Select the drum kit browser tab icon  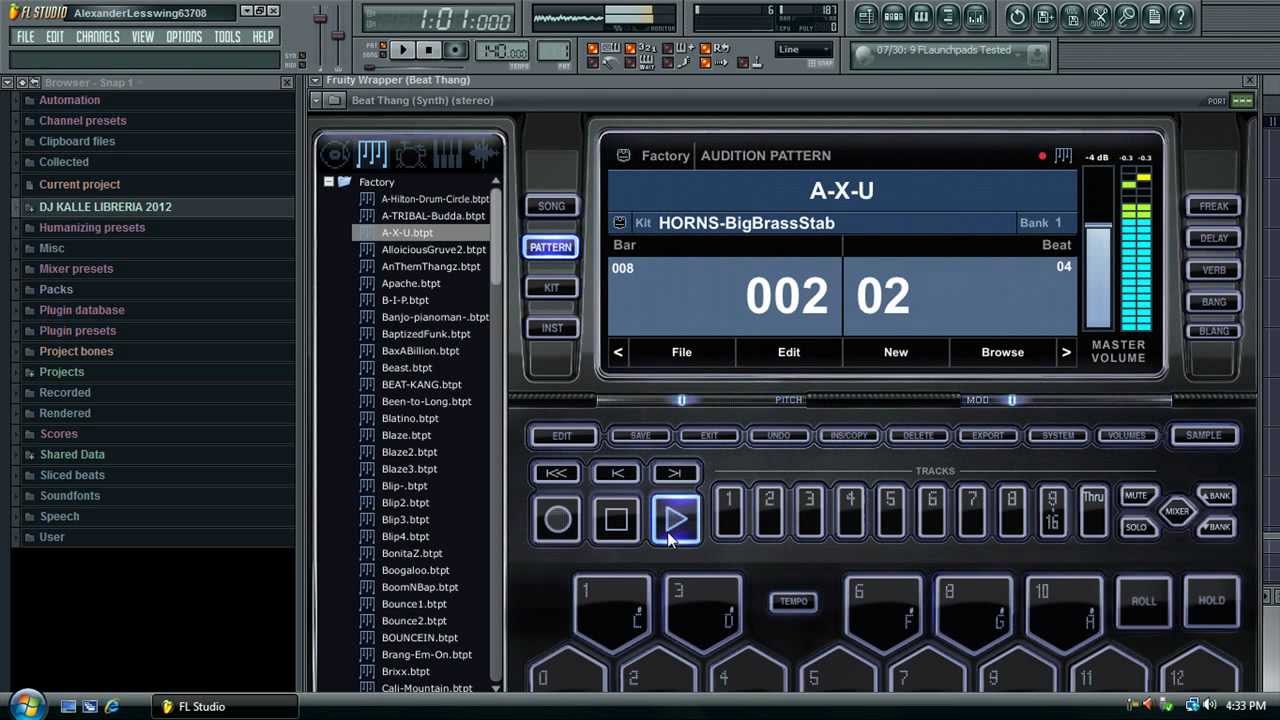pos(410,154)
